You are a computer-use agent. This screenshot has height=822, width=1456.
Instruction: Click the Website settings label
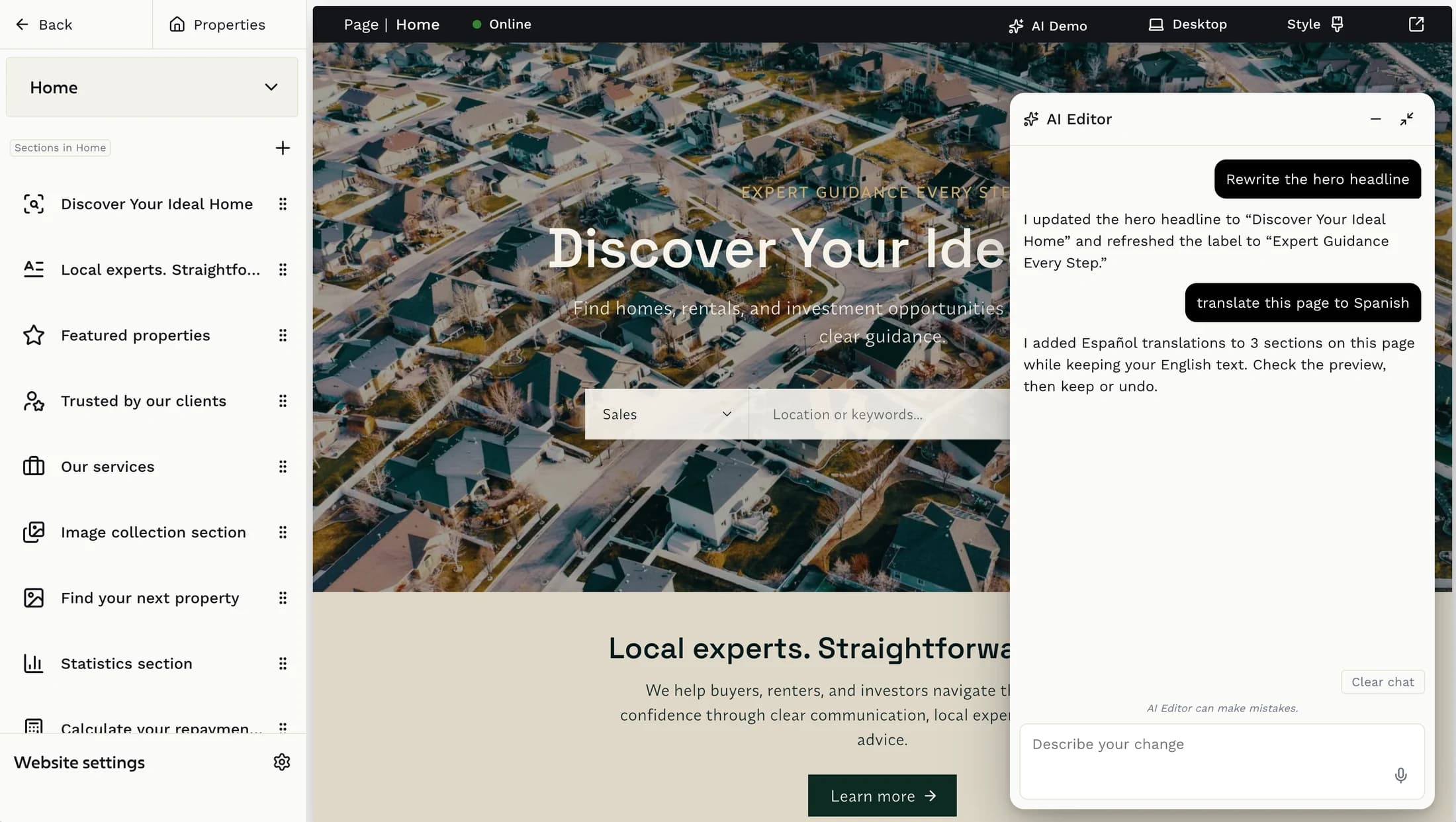(x=79, y=762)
